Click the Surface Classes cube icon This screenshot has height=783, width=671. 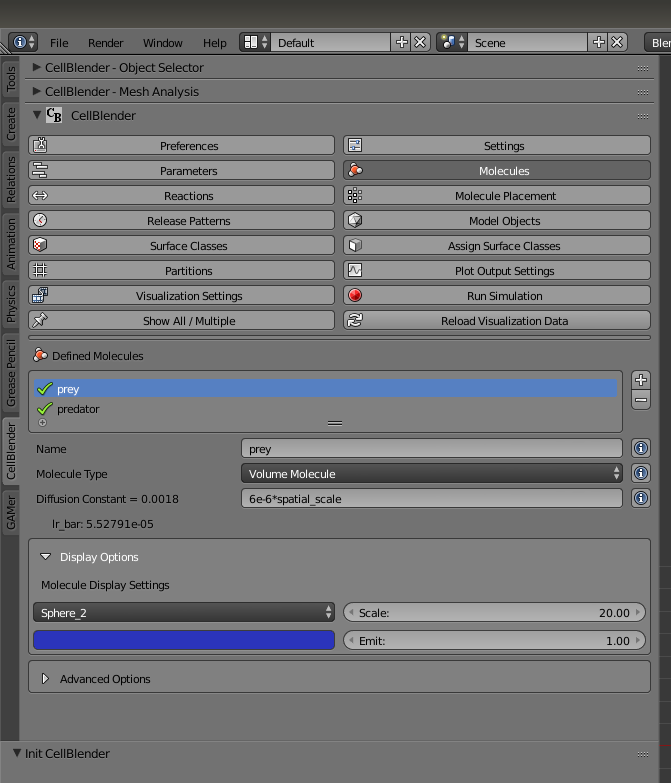click(x=40, y=245)
